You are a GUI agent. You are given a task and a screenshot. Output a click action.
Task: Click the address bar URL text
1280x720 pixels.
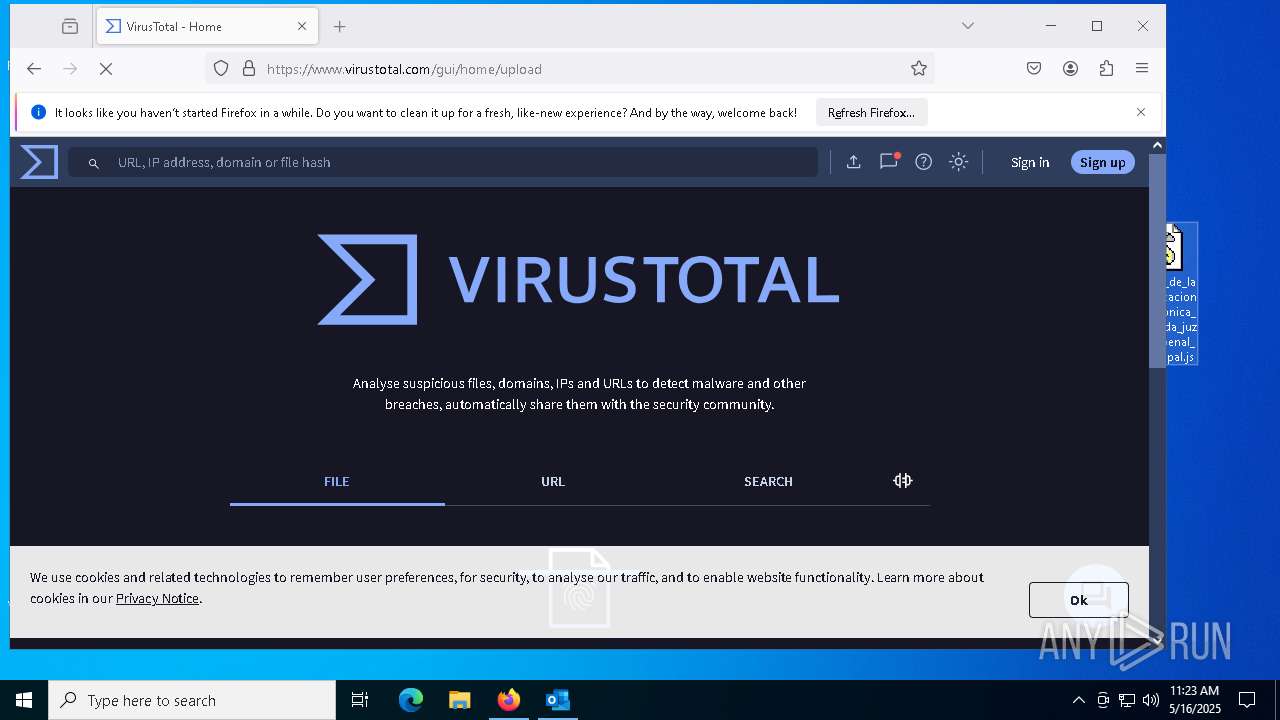tap(404, 69)
